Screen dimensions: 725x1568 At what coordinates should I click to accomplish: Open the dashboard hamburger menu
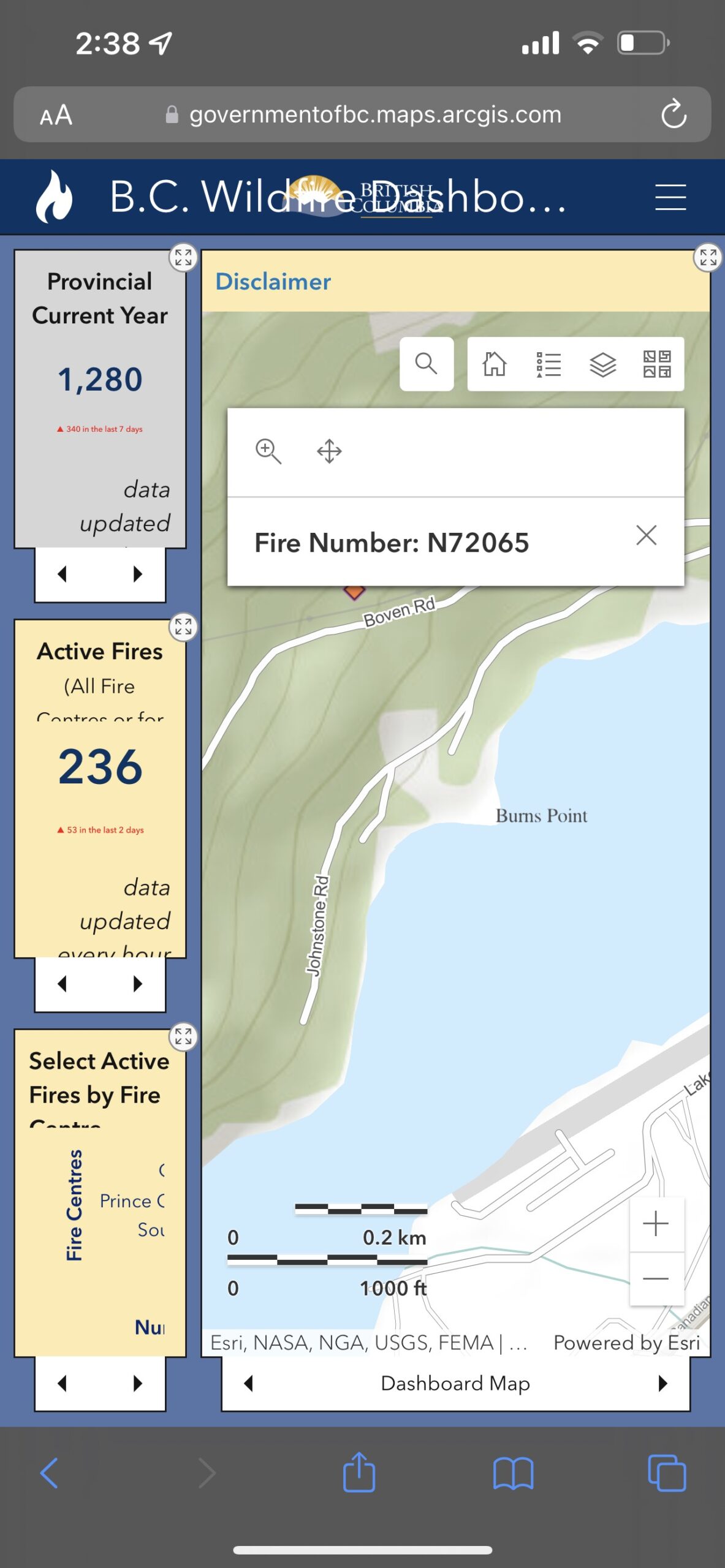coord(670,197)
